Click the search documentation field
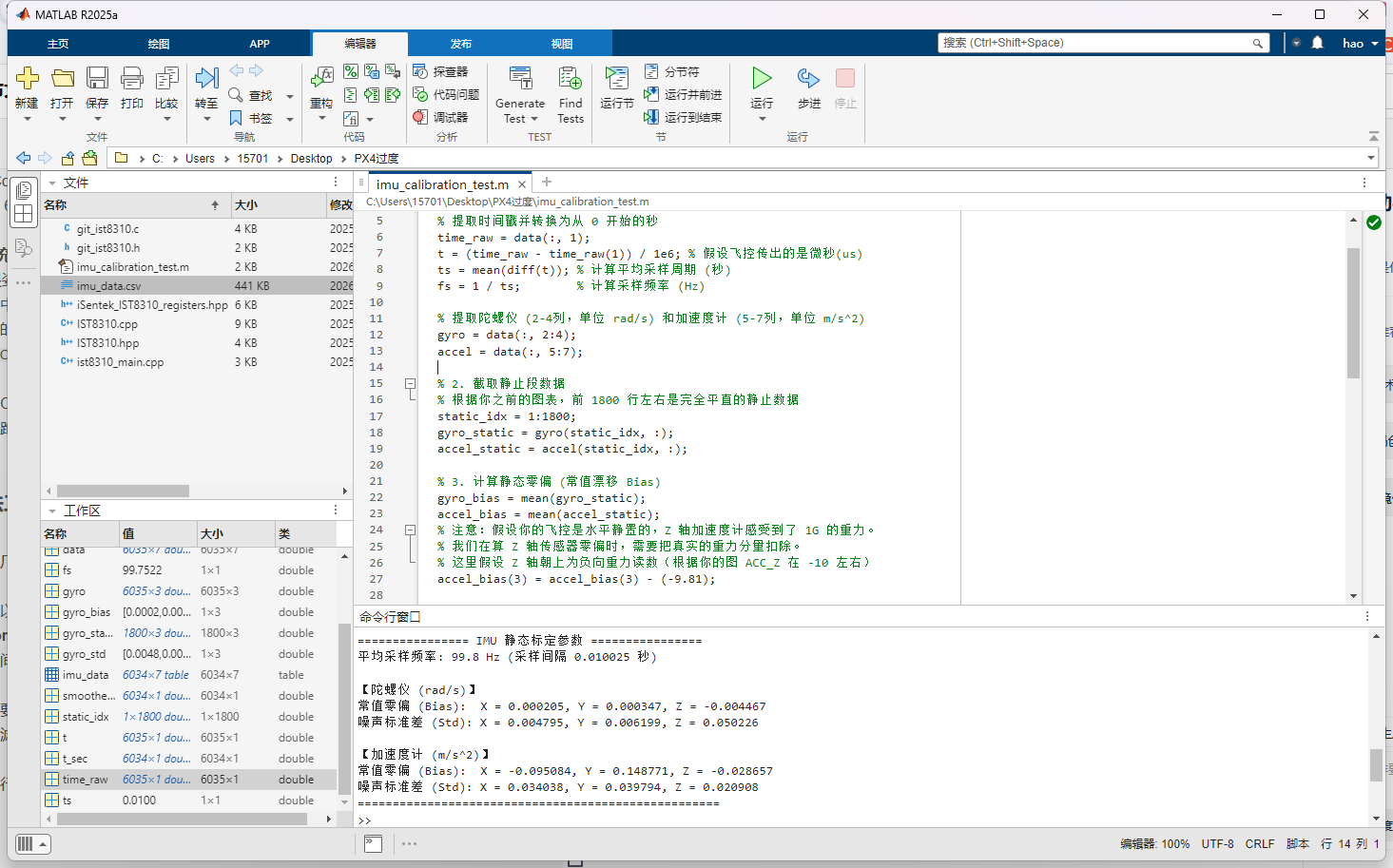 pyautogui.click(x=1103, y=43)
